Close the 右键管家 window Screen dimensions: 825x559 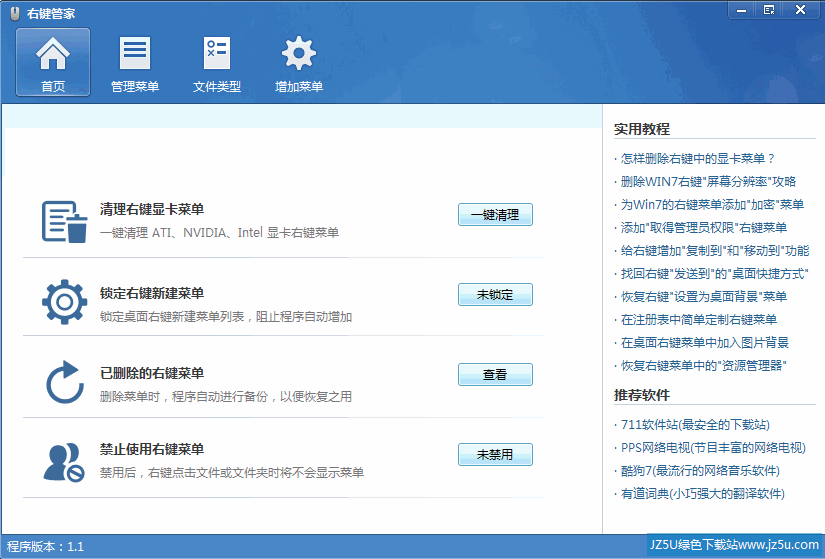click(801, 10)
